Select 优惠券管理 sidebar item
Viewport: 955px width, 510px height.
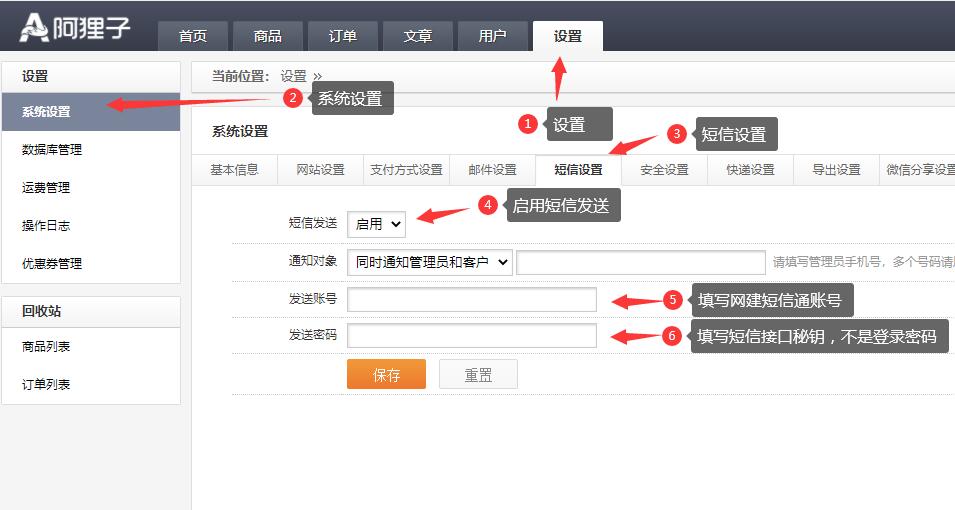pyautogui.click(x=52, y=264)
